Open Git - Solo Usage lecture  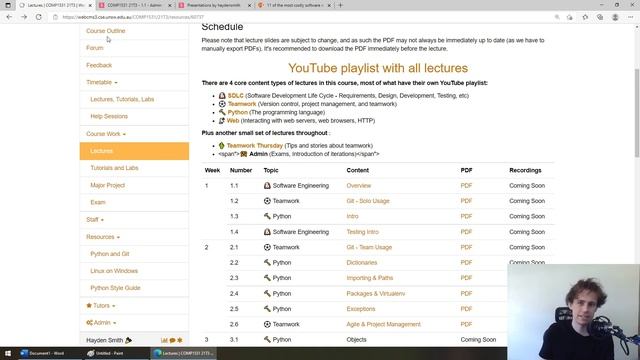click(x=368, y=201)
